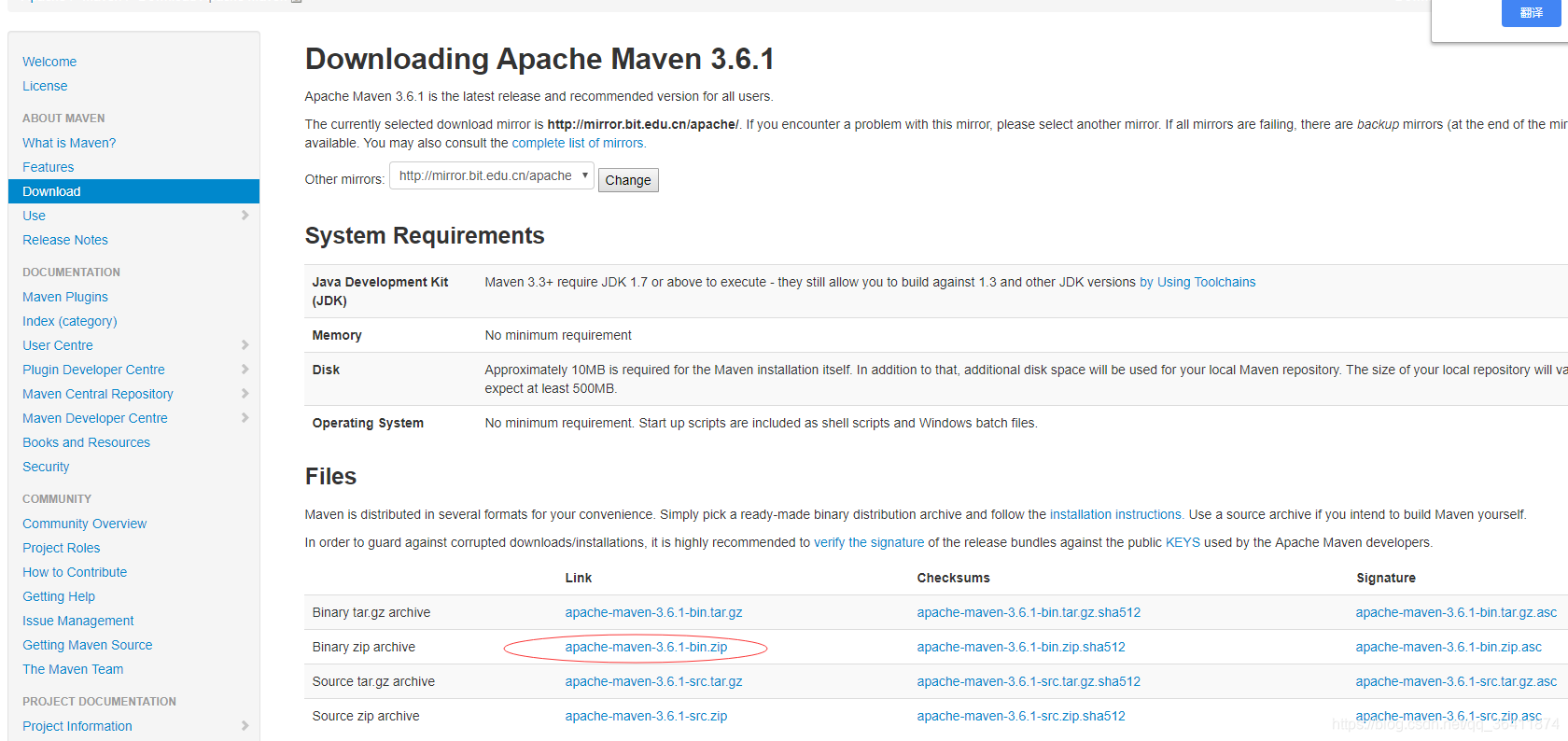Open Issue Management link

78,621
